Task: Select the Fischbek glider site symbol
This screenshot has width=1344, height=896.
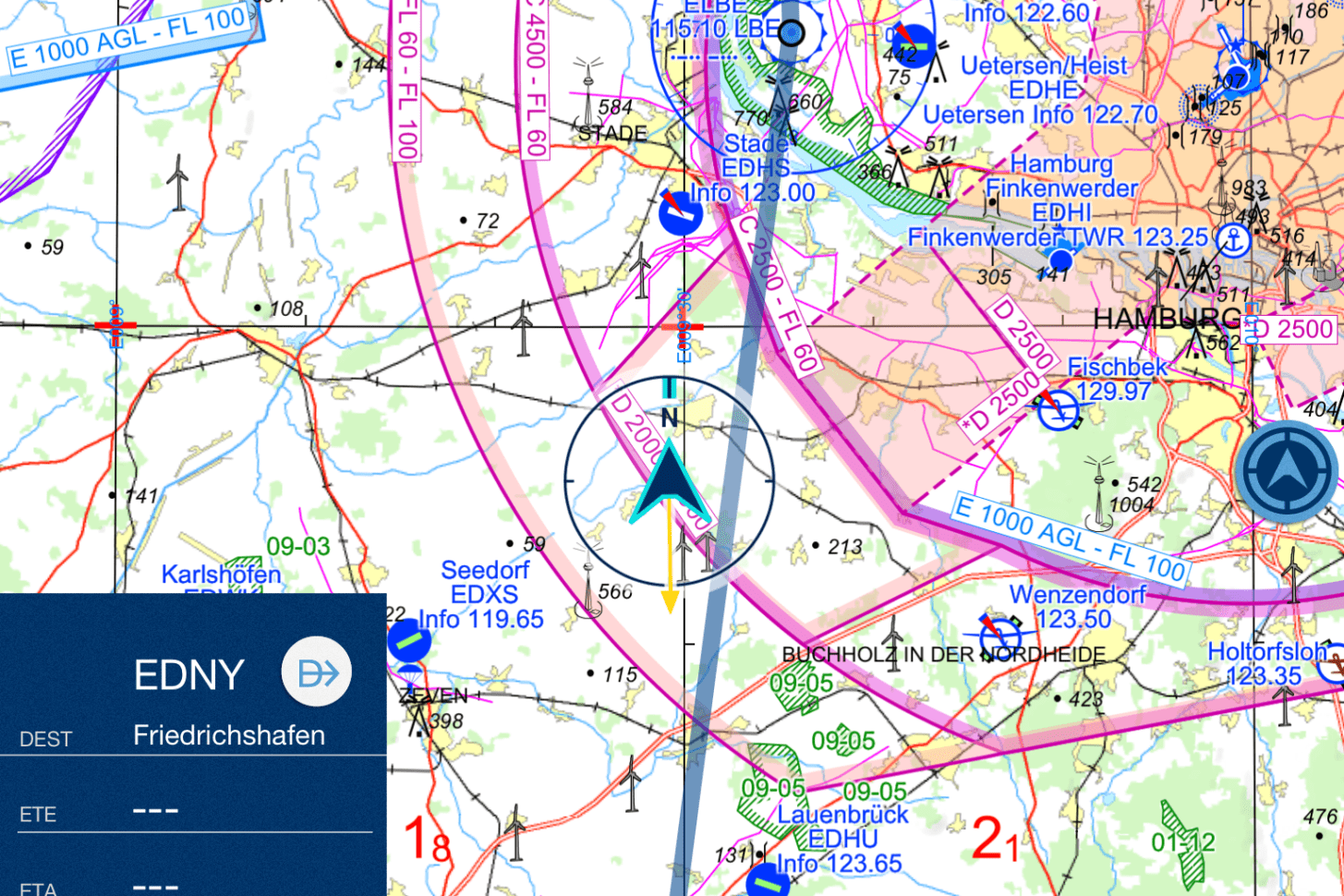Action: (x=1059, y=409)
